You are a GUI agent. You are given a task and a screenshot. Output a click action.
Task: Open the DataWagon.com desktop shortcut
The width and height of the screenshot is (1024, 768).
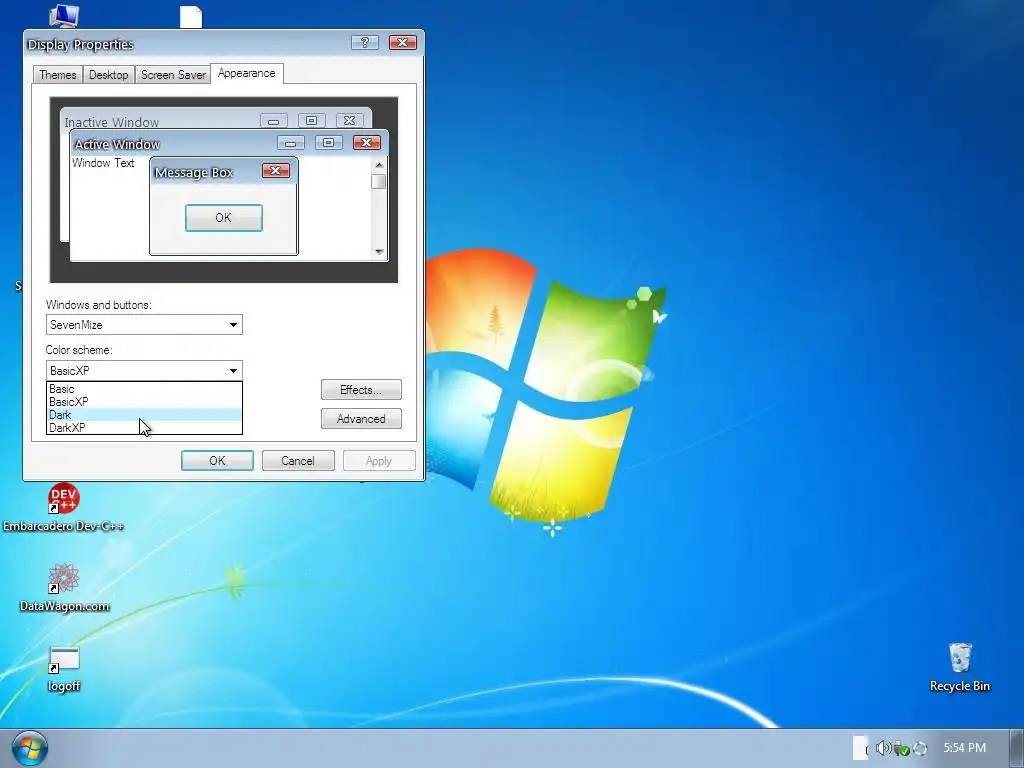(64, 587)
